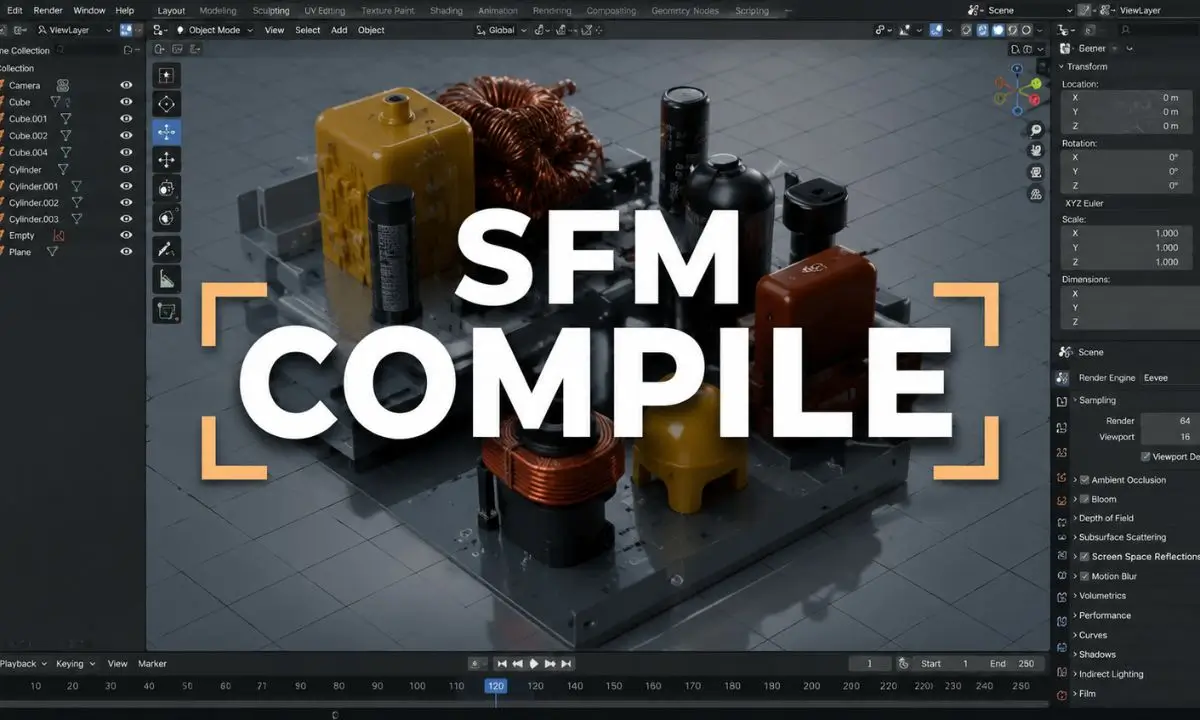Hide the Camera object in outliner

(126, 85)
